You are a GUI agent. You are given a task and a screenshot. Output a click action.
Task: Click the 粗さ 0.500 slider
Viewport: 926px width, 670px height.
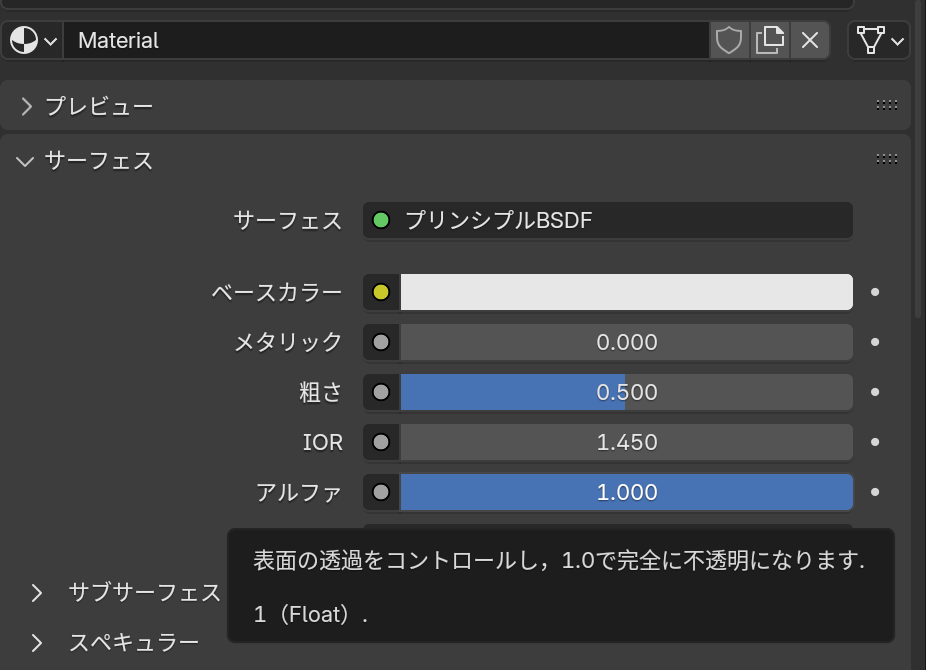(x=627, y=392)
